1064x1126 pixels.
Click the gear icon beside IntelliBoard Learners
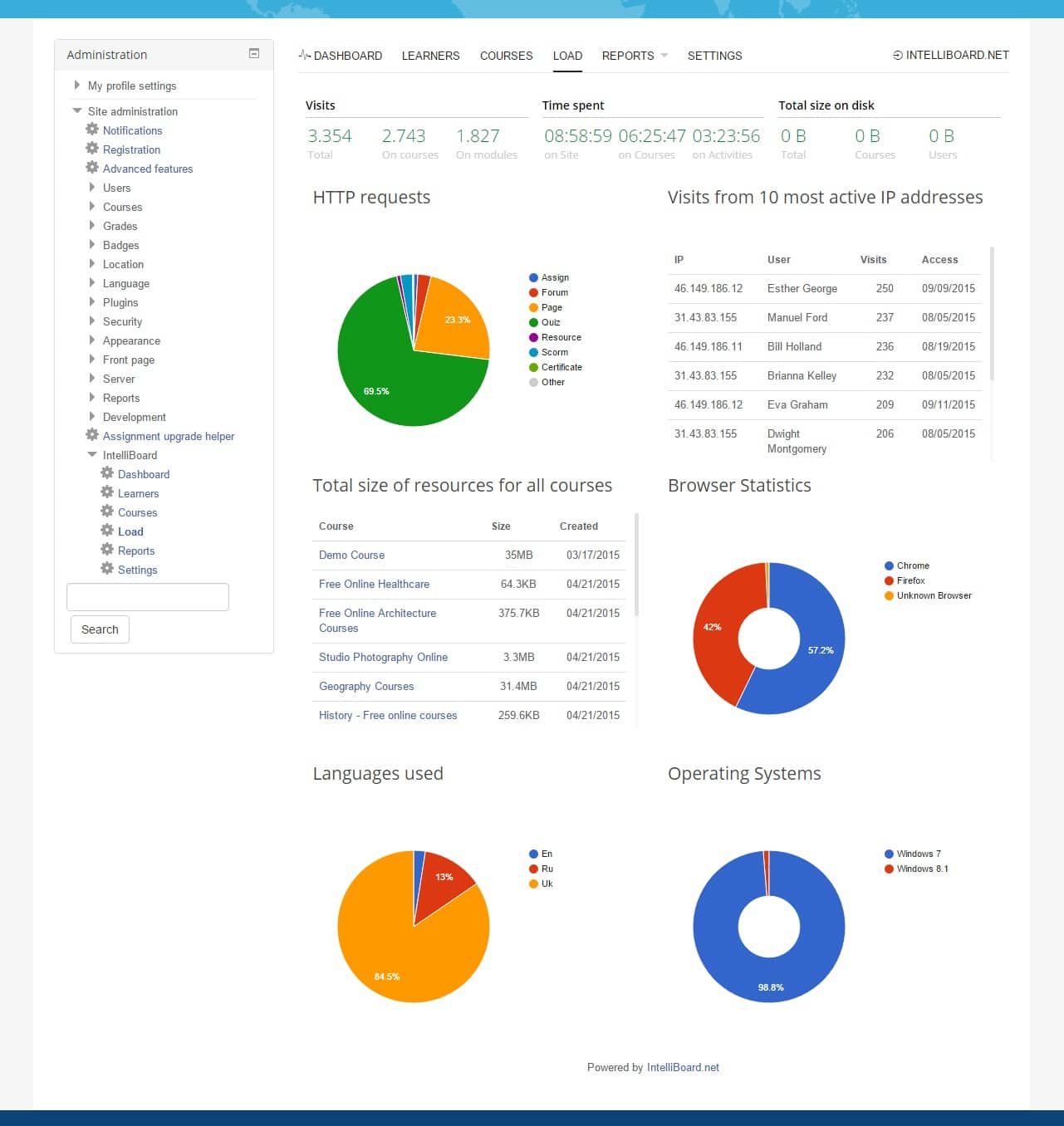tap(107, 493)
